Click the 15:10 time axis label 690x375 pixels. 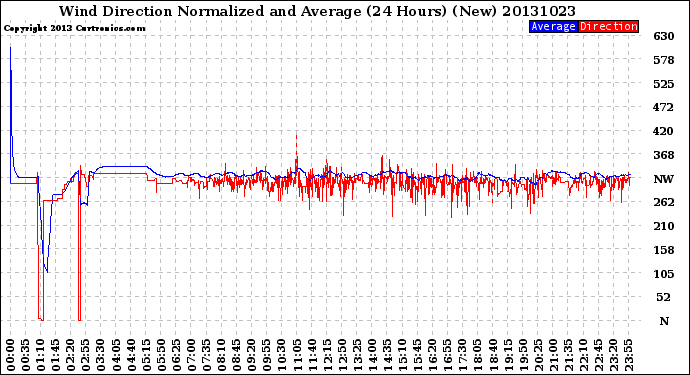pos(402,355)
